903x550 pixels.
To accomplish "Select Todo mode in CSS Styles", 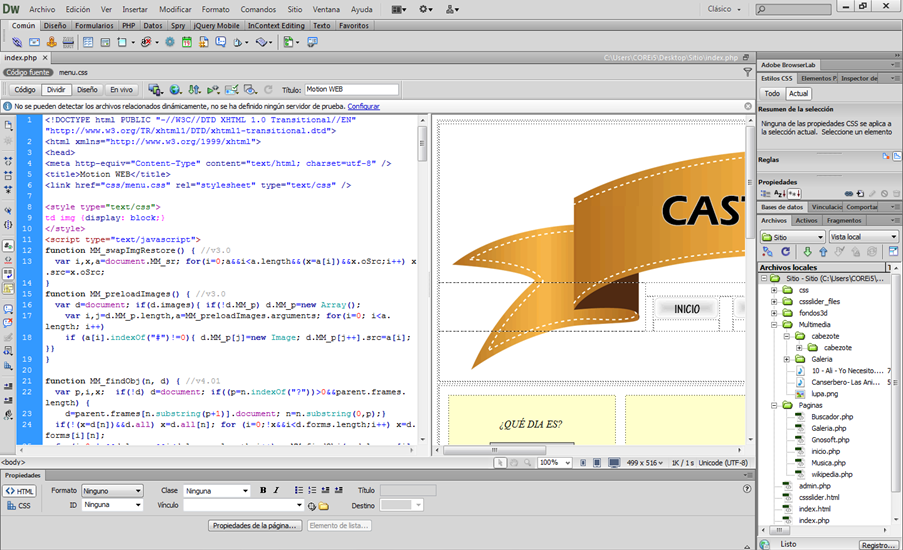I will (772, 93).
